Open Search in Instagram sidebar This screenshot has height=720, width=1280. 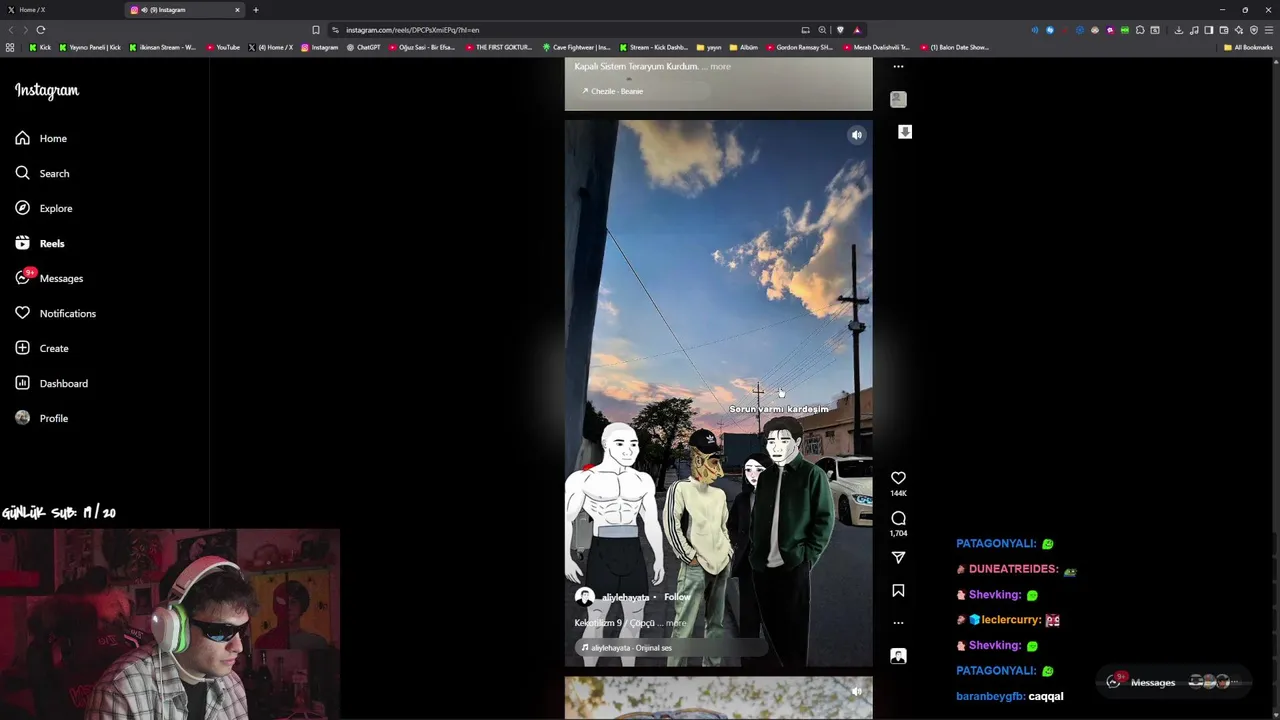point(42,173)
